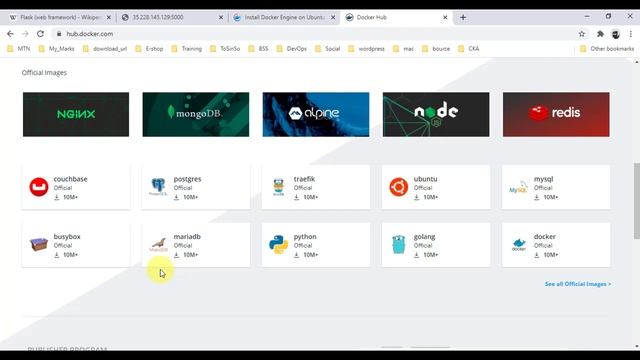Click the couchbase logo icon
The width and height of the screenshot is (640, 360).
(x=39, y=187)
